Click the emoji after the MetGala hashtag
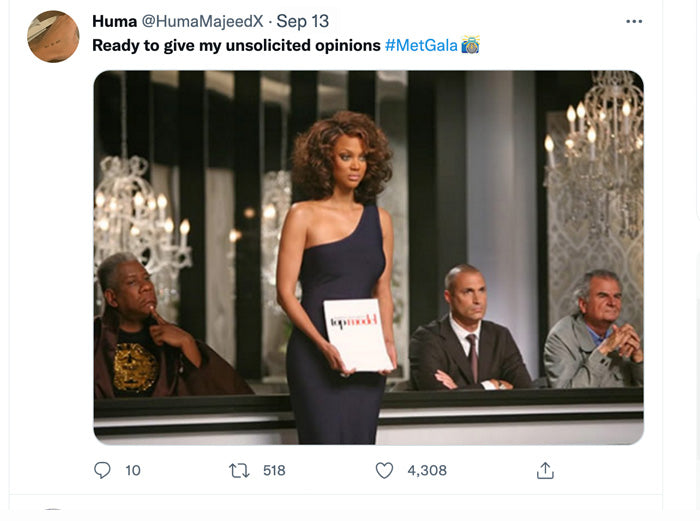This screenshot has width=700, height=521. click(x=470, y=45)
